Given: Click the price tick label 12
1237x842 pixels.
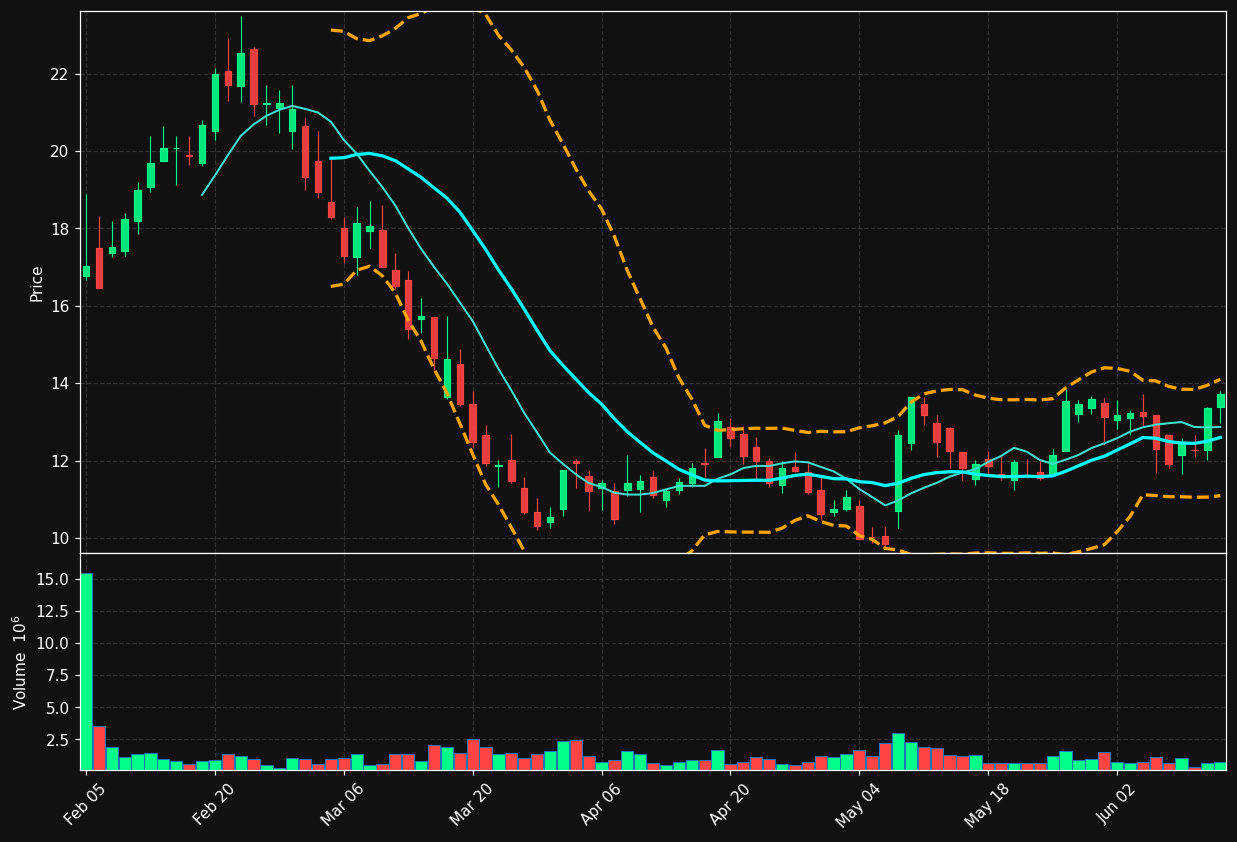Looking at the screenshot, I should tap(59, 461).
